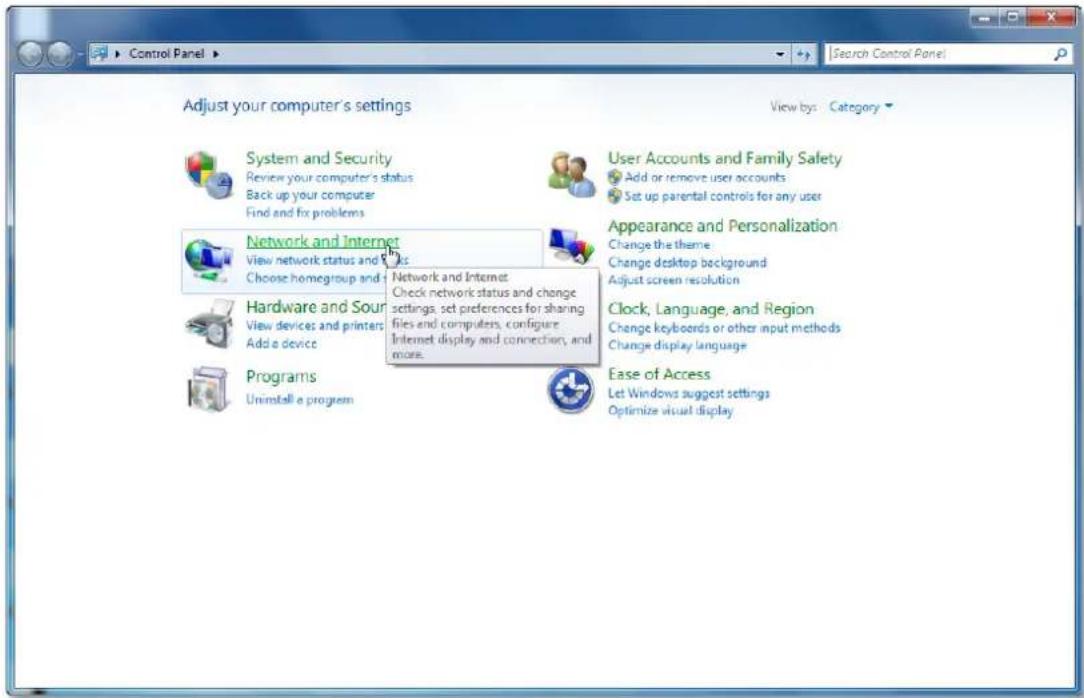Click Set up parental controls for any user
The height and width of the screenshot is (698, 1084).
coord(722,196)
